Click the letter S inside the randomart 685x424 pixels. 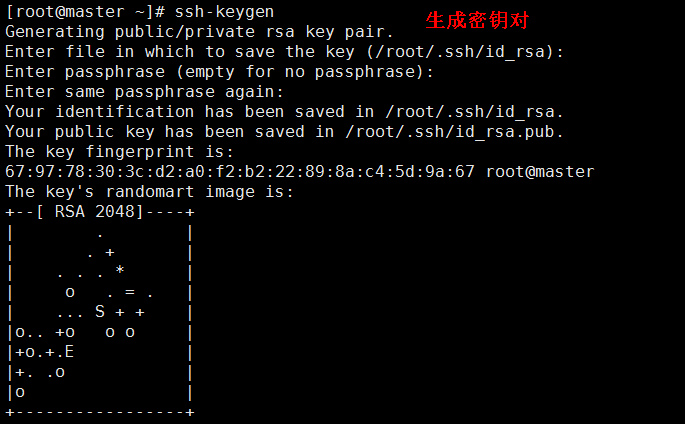[100, 312]
